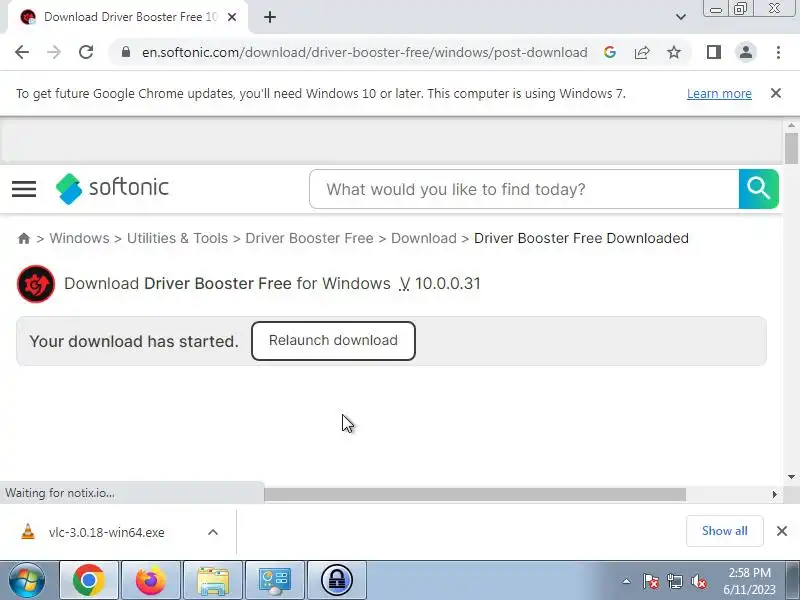Share this page icon
The height and width of the screenshot is (600, 800).
pyautogui.click(x=642, y=52)
